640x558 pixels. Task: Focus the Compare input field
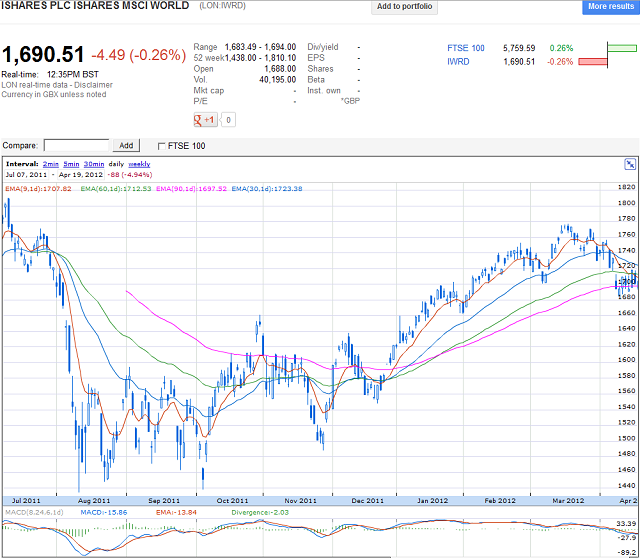76,145
